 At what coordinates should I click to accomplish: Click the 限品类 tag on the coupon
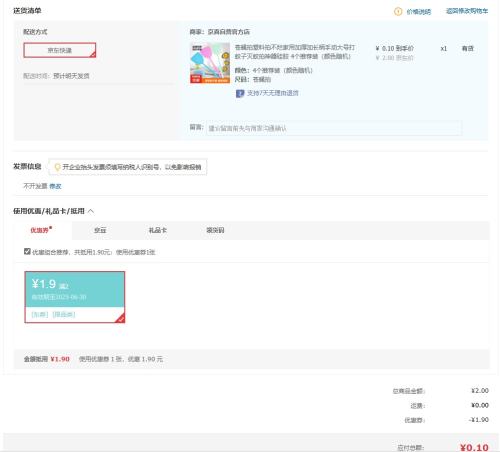tap(64, 314)
